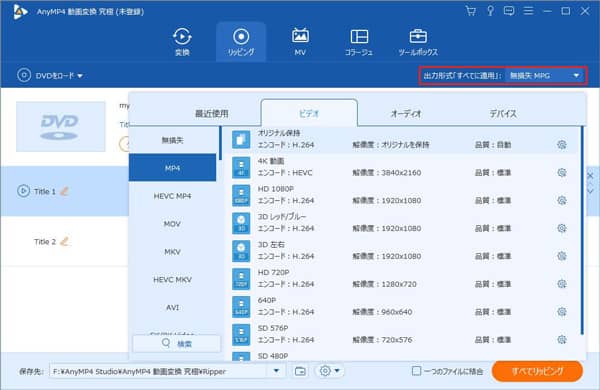Viewport: 600px width, 390px height.
Task: Choose AVI format category
Action: (173, 307)
